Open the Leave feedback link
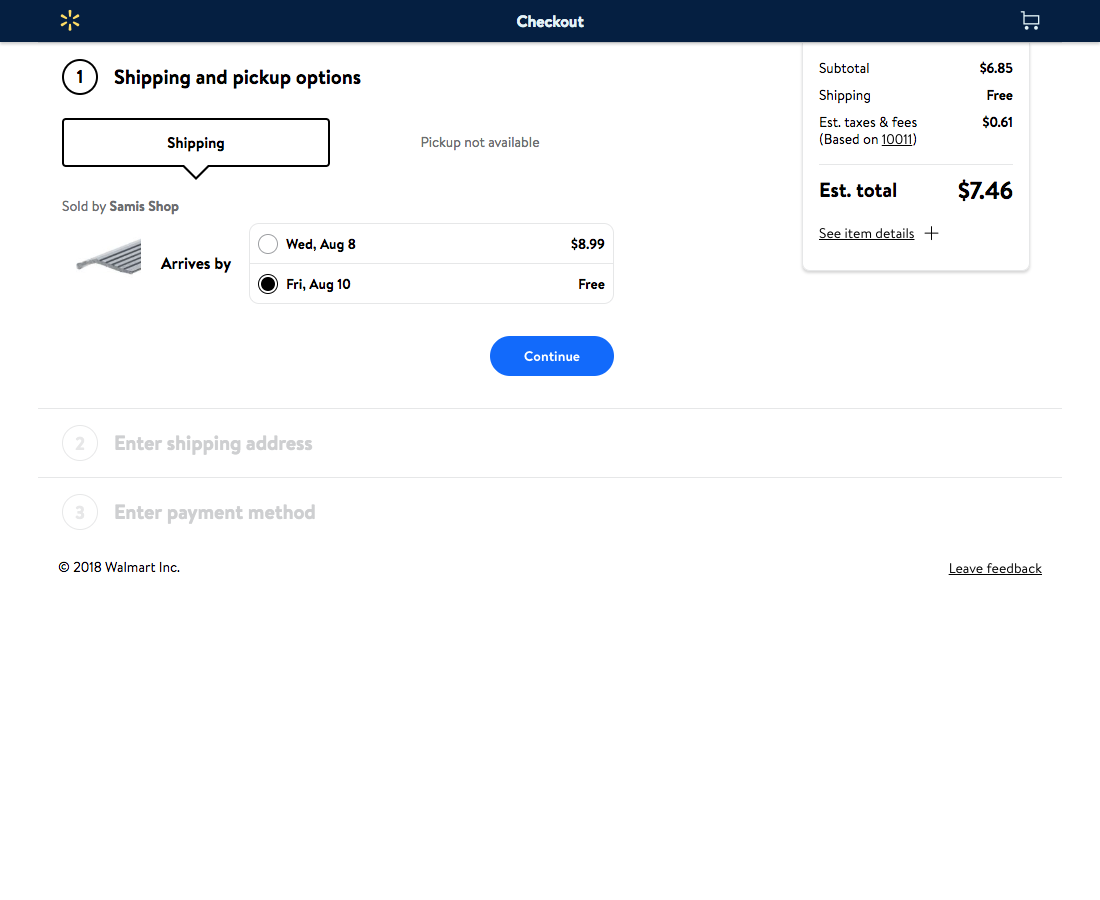This screenshot has height=900, width=1100. (x=995, y=568)
